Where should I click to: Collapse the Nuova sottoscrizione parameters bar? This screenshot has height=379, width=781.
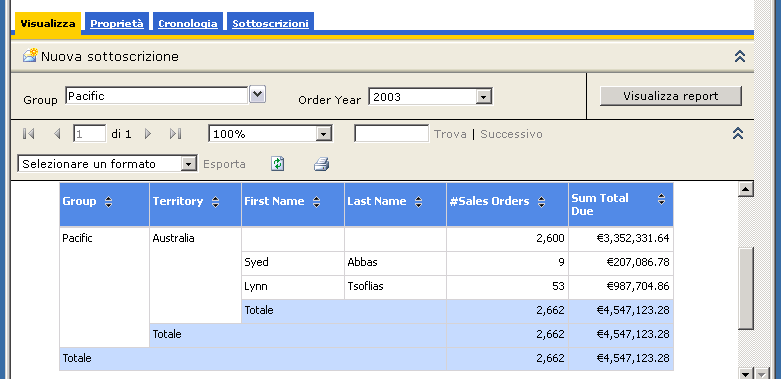[740, 56]
